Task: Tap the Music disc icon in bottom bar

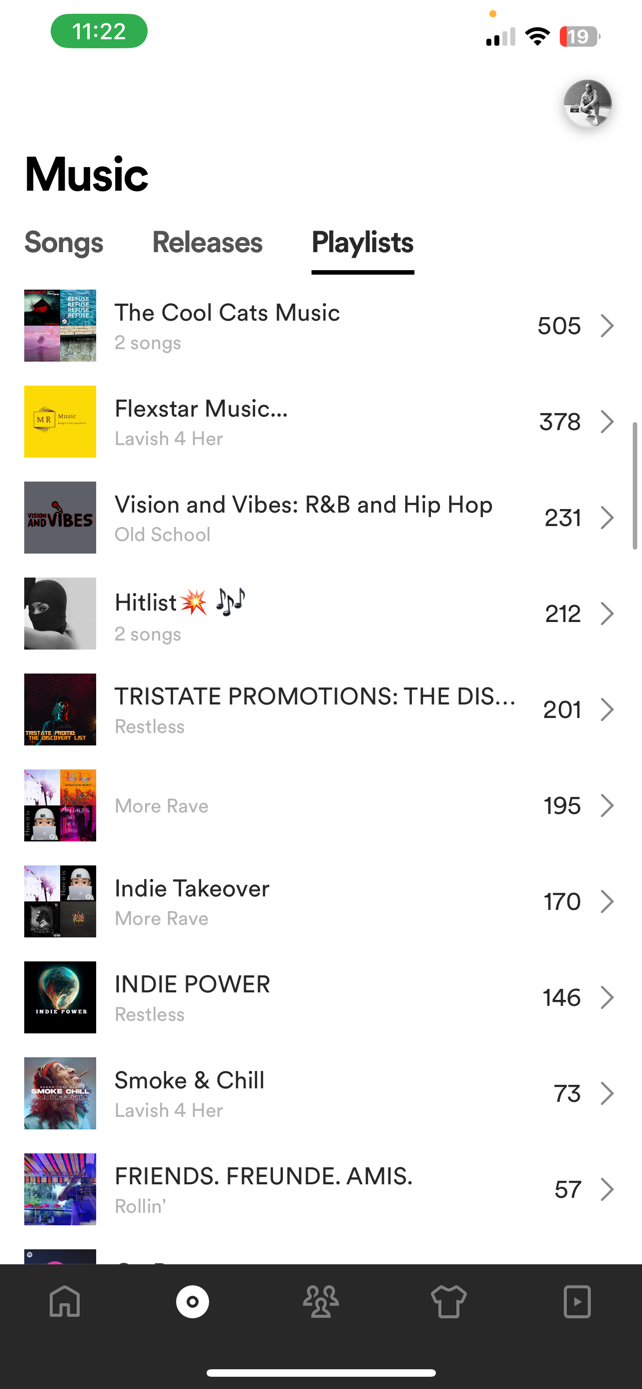Action: click(x=192, y=1302)
